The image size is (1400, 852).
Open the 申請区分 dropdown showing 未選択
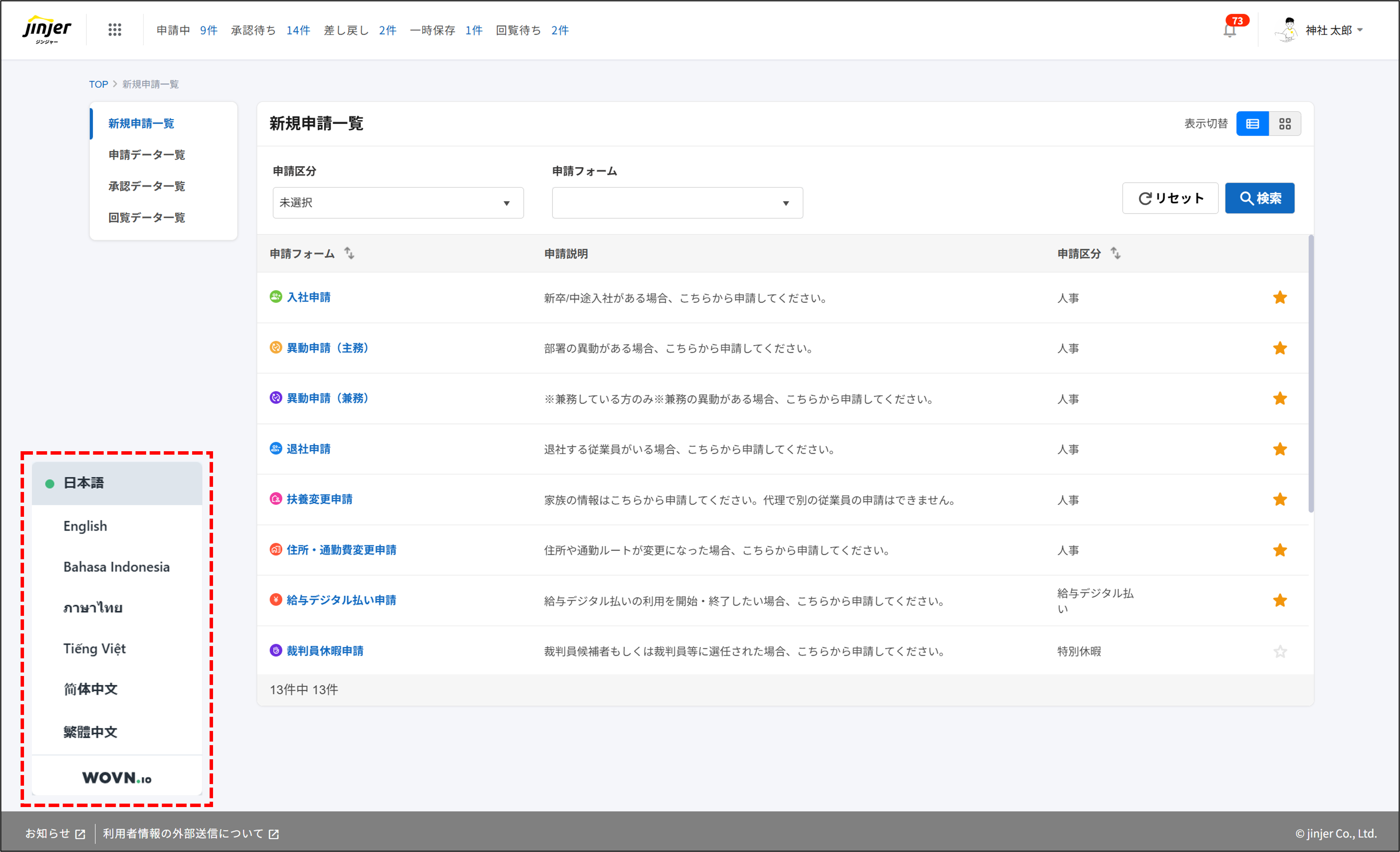click(397, 202)
